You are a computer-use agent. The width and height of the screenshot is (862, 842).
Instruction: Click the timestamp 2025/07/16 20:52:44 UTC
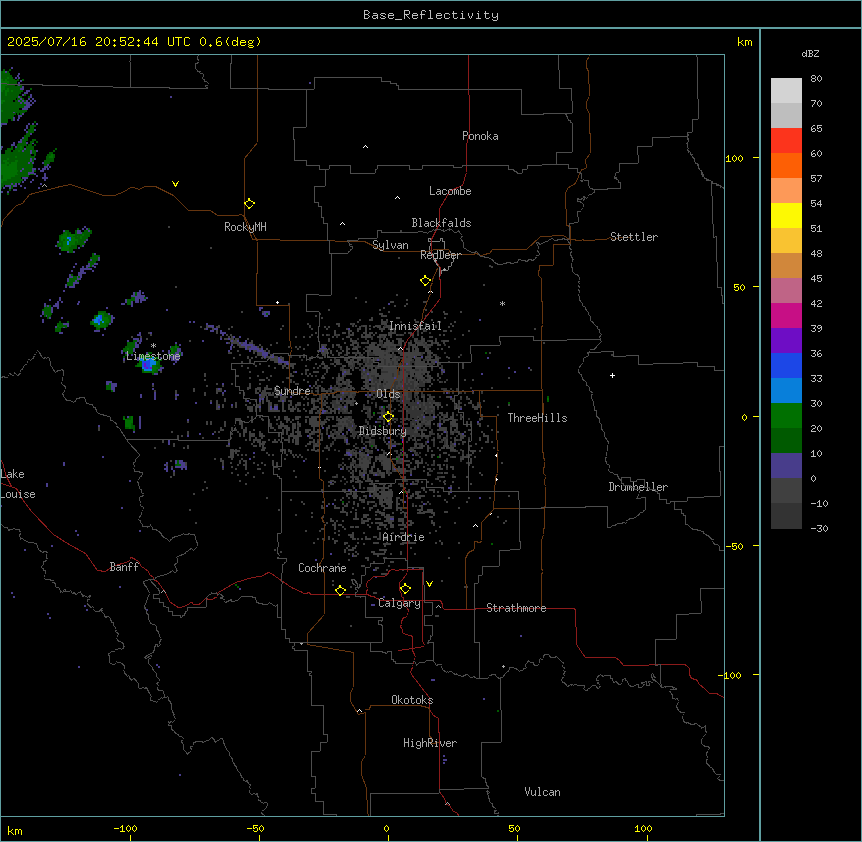(x=99, y=42)
